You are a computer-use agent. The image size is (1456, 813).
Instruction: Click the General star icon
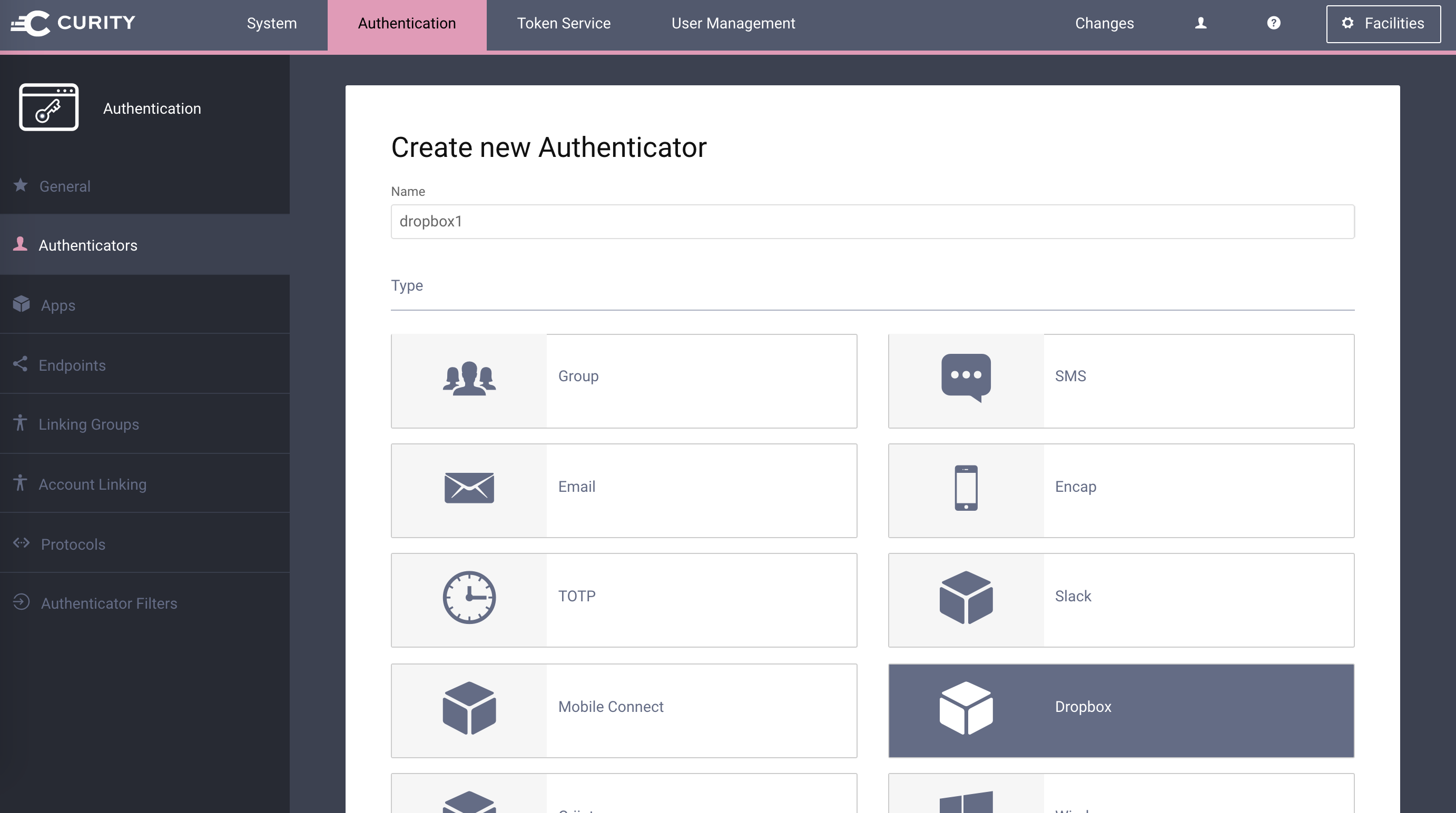coord(21,185)
